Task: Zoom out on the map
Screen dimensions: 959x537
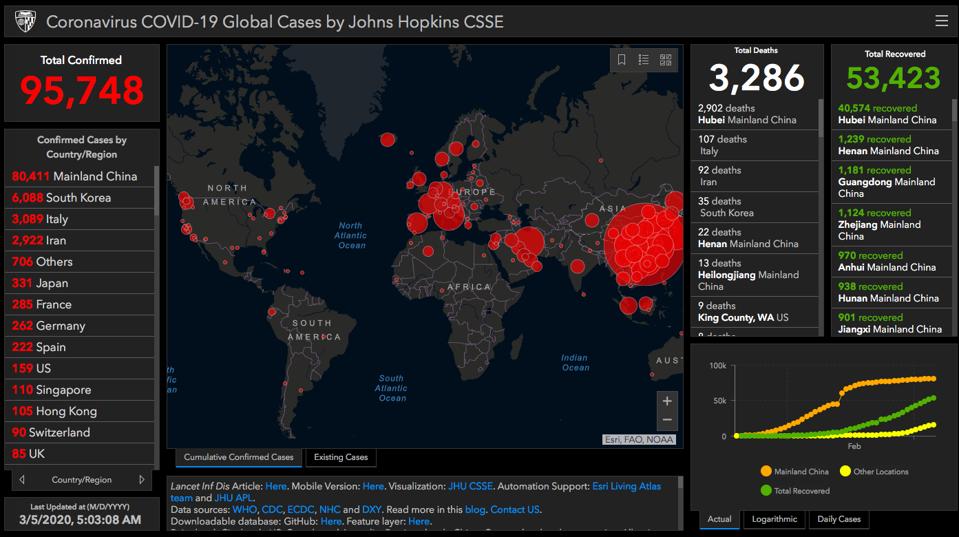Action: pos(667,420)
